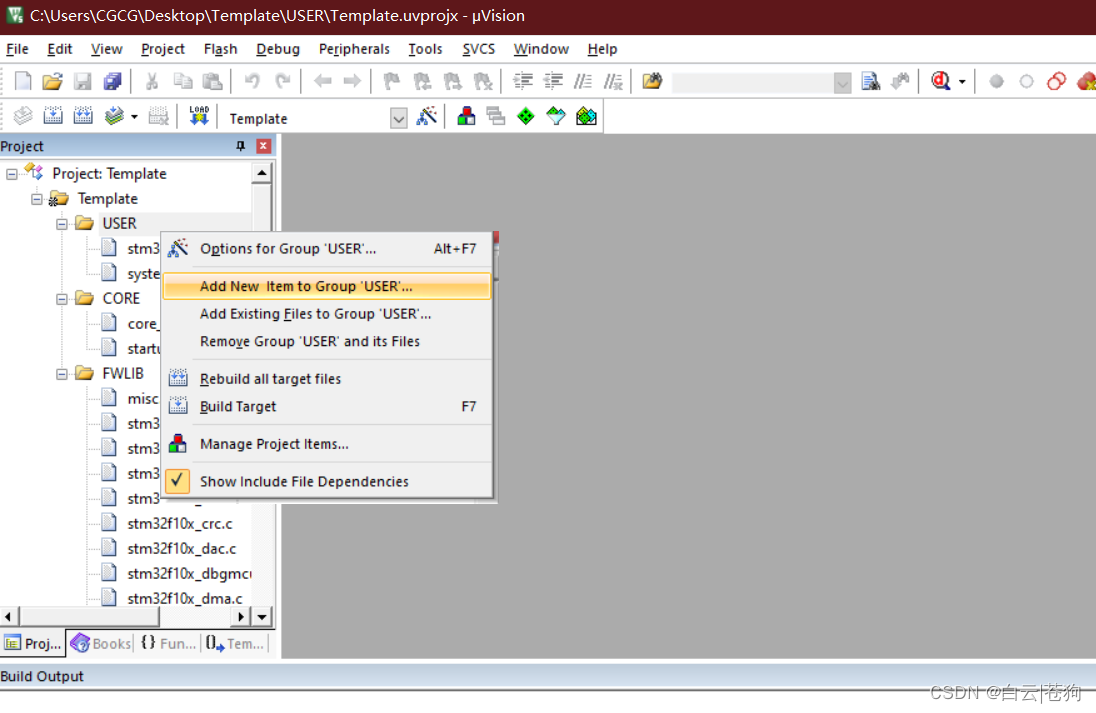This screenshot has width=1096, height=713.
Task: Collapse the Template target node
Action: (37, 199)
